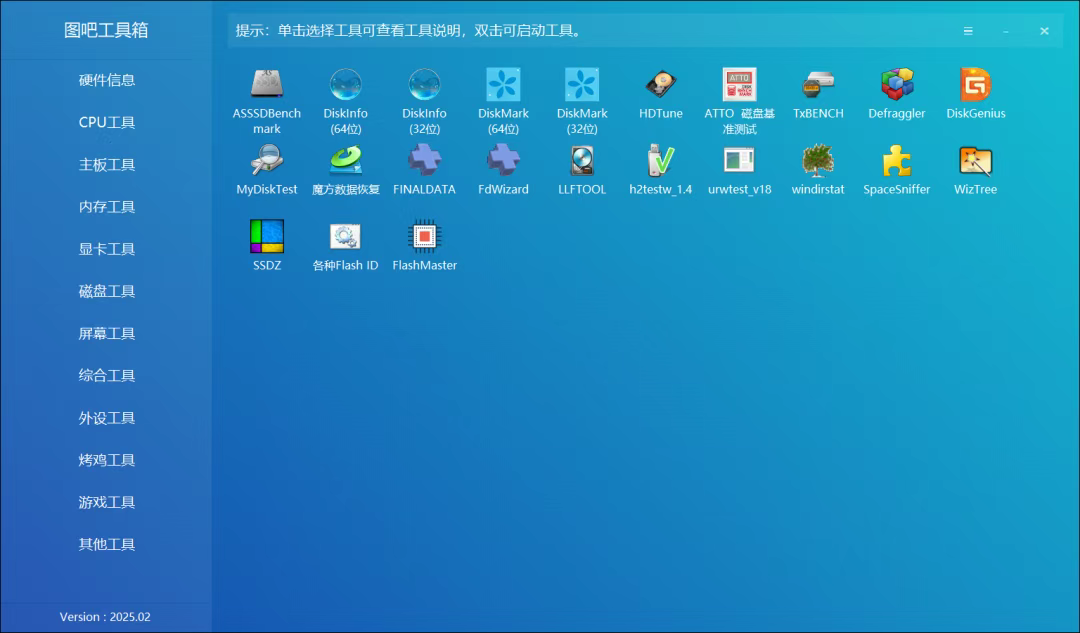Open the hamburger menu at top right
The width and height of the screenshot is (1080, 633).
coord(968,30)
